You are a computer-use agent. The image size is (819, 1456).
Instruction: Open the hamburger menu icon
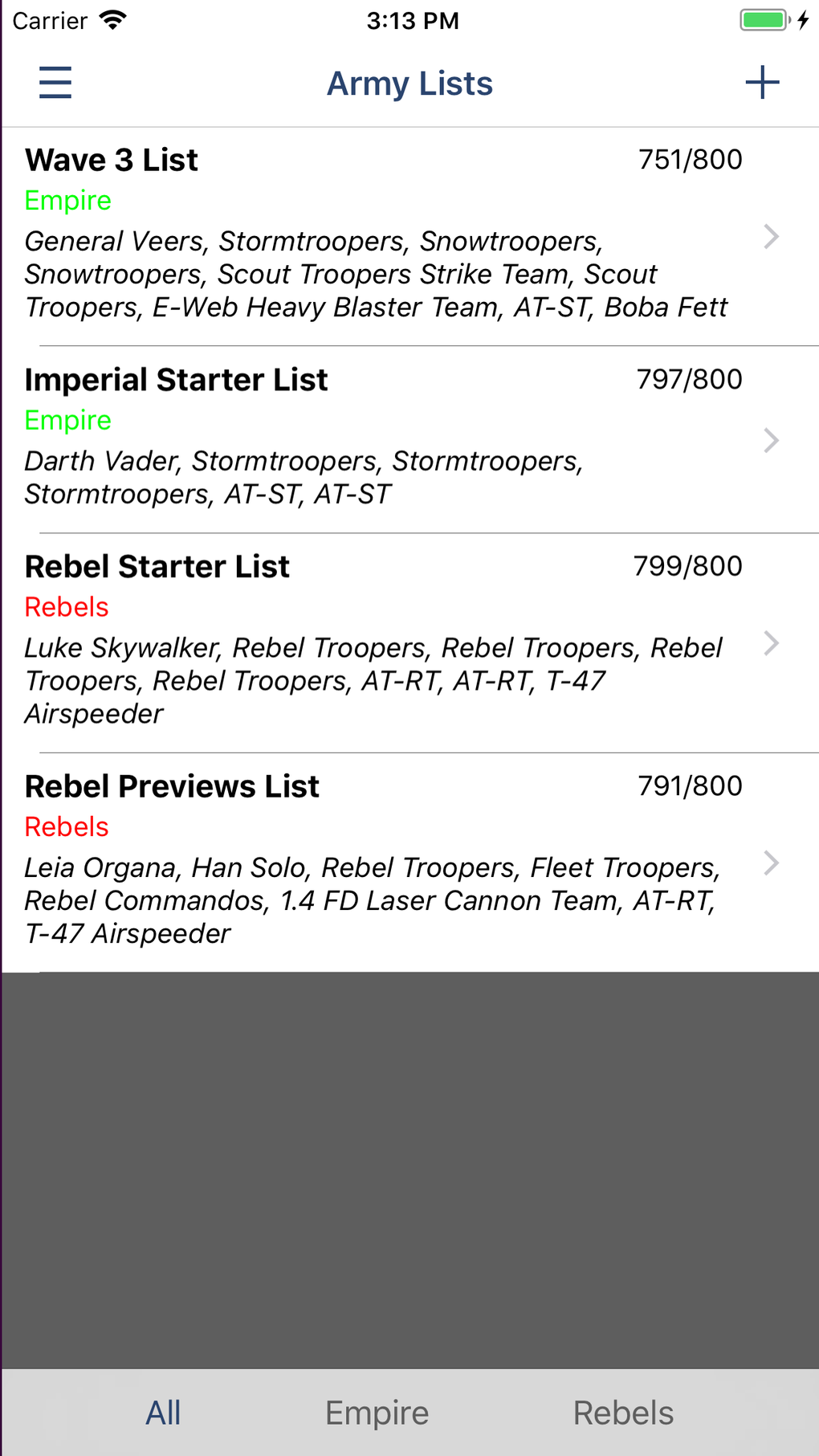coord(55,83)
